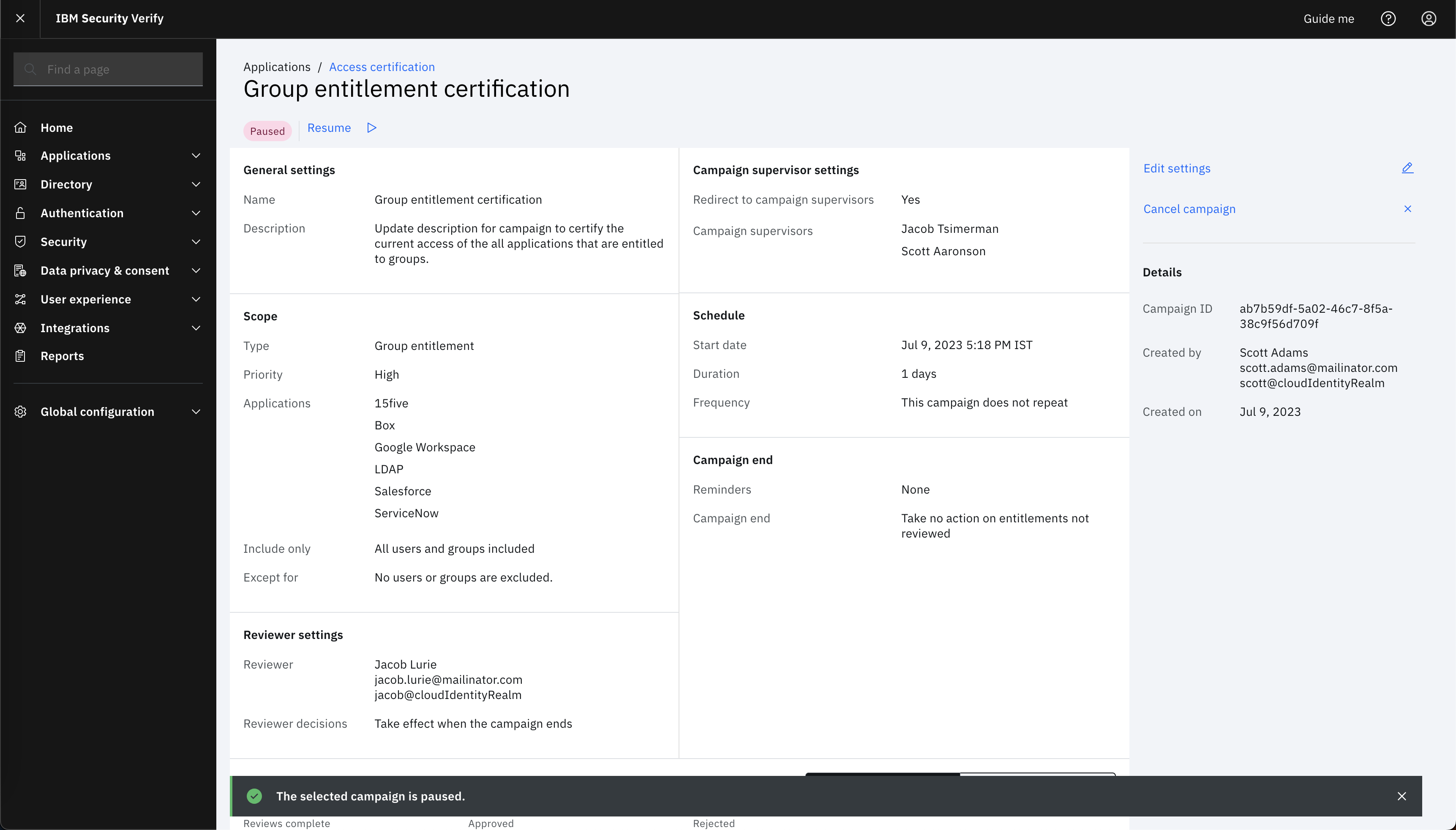Dismiss the campaign paused notification
1456x830 pixels.
pos(1401,796)
